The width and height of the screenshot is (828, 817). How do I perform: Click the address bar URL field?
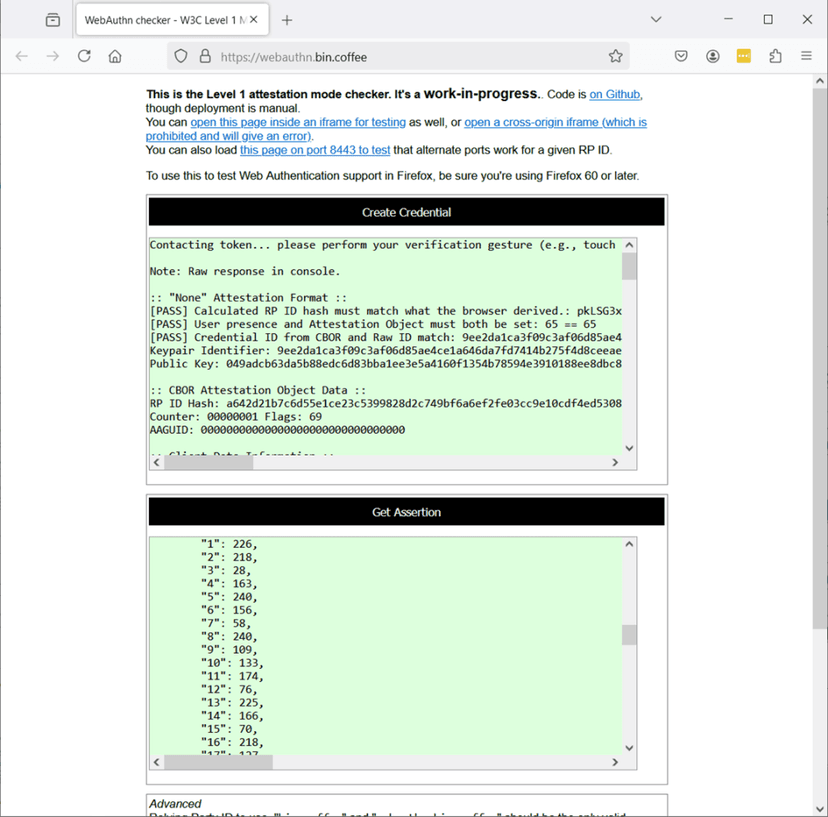point(400,57)
